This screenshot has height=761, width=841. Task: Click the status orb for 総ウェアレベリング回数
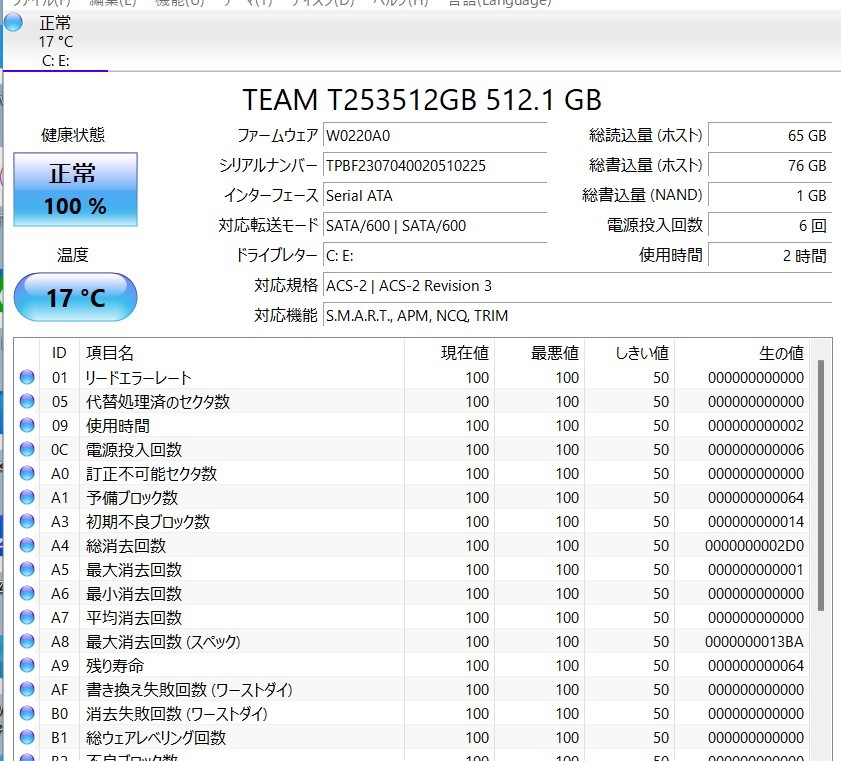click(27, 738)
